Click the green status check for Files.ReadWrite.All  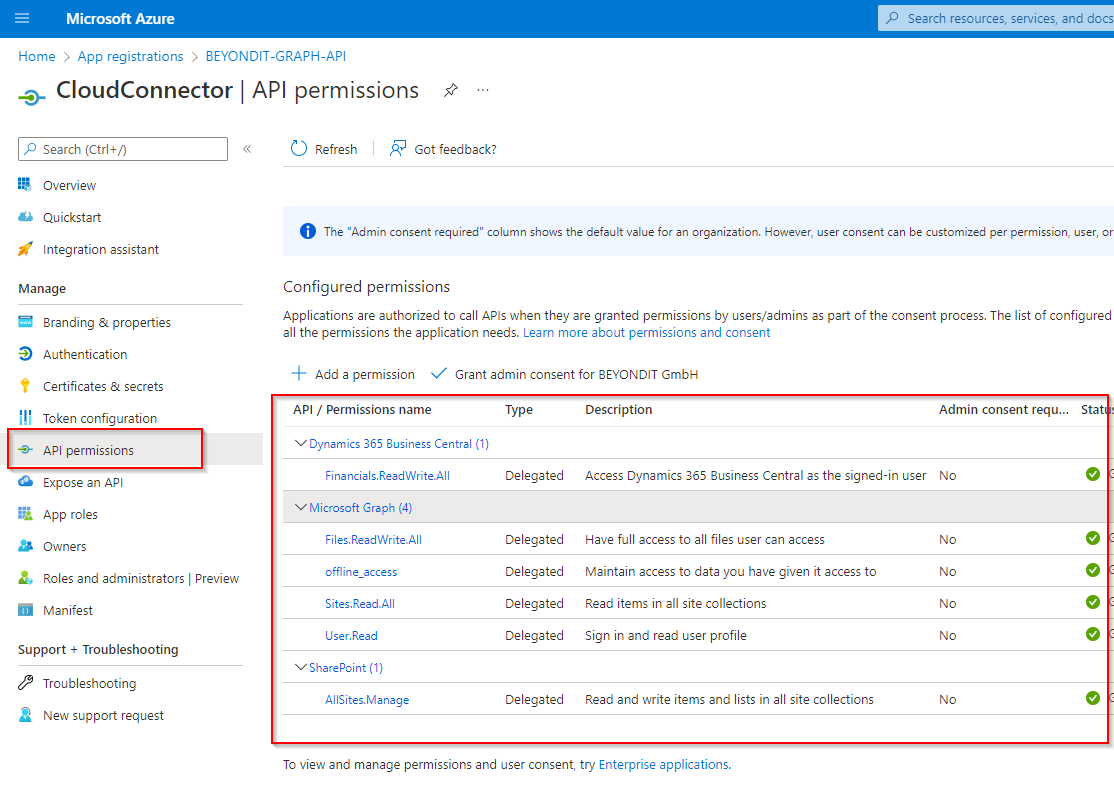pos(1093,539)
